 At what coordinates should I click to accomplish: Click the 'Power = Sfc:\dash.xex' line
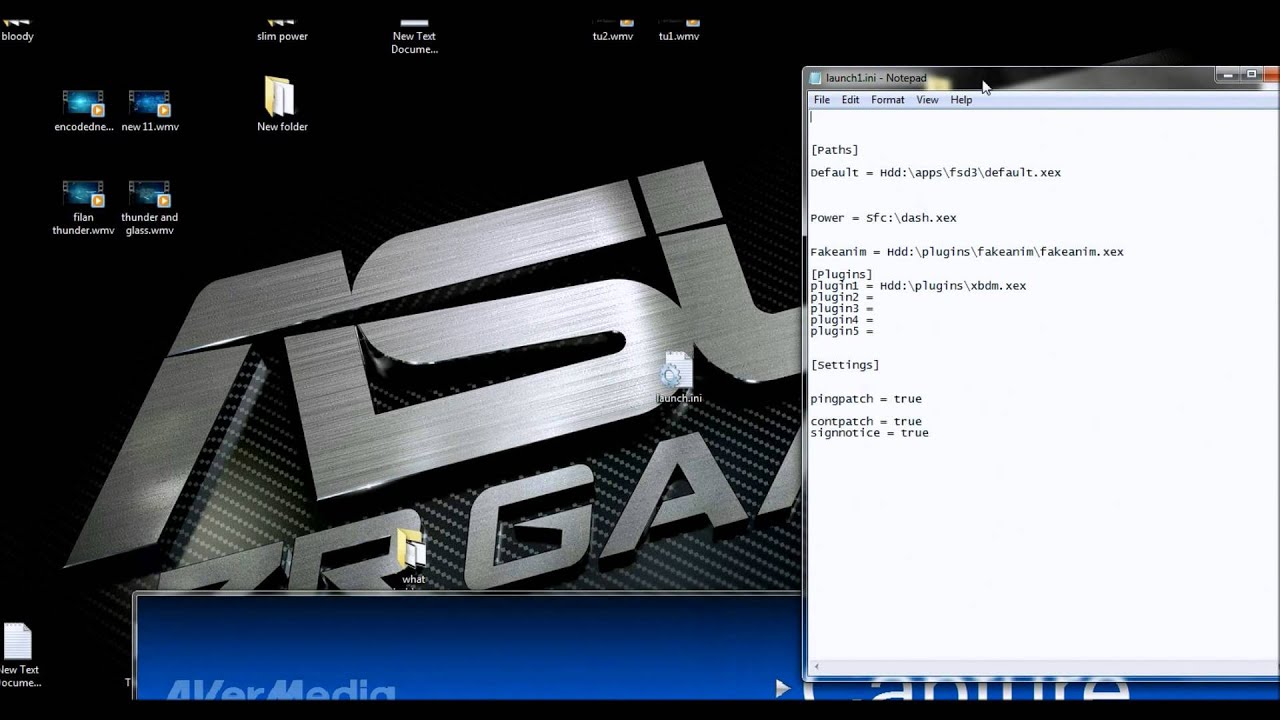(x=883, y=218)
